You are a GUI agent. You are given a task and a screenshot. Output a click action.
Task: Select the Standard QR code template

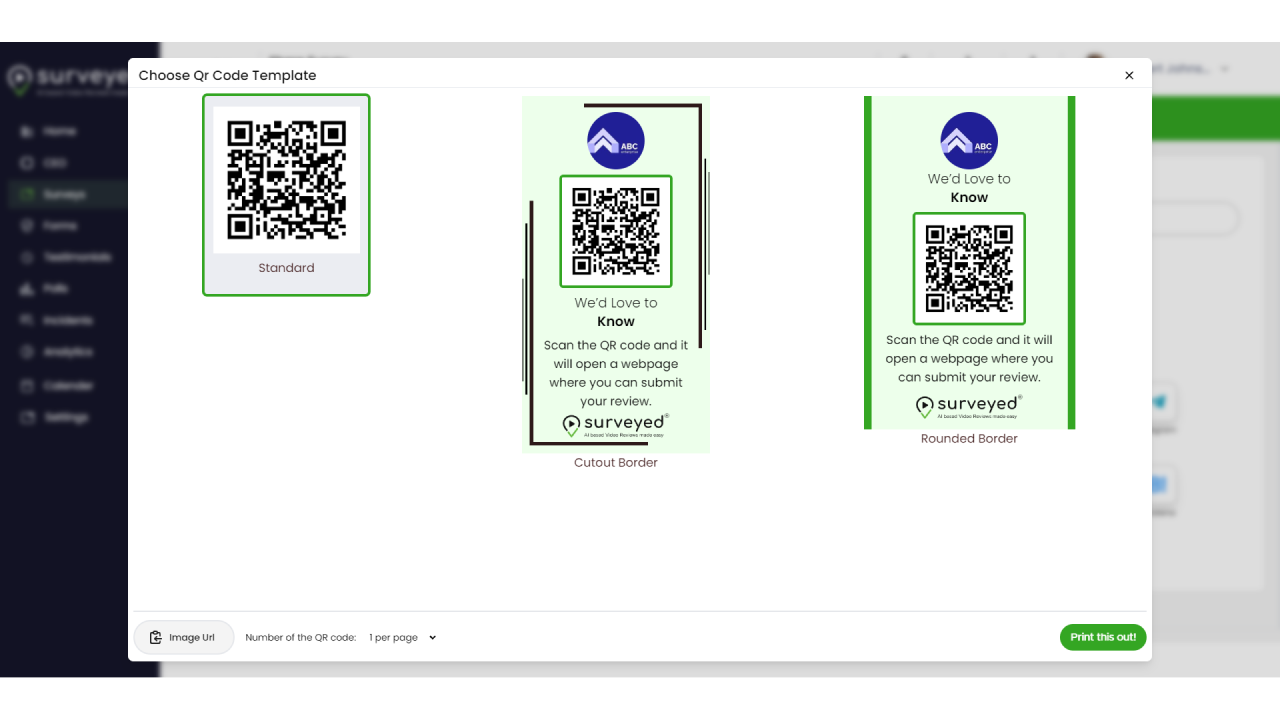coord(286,195)
